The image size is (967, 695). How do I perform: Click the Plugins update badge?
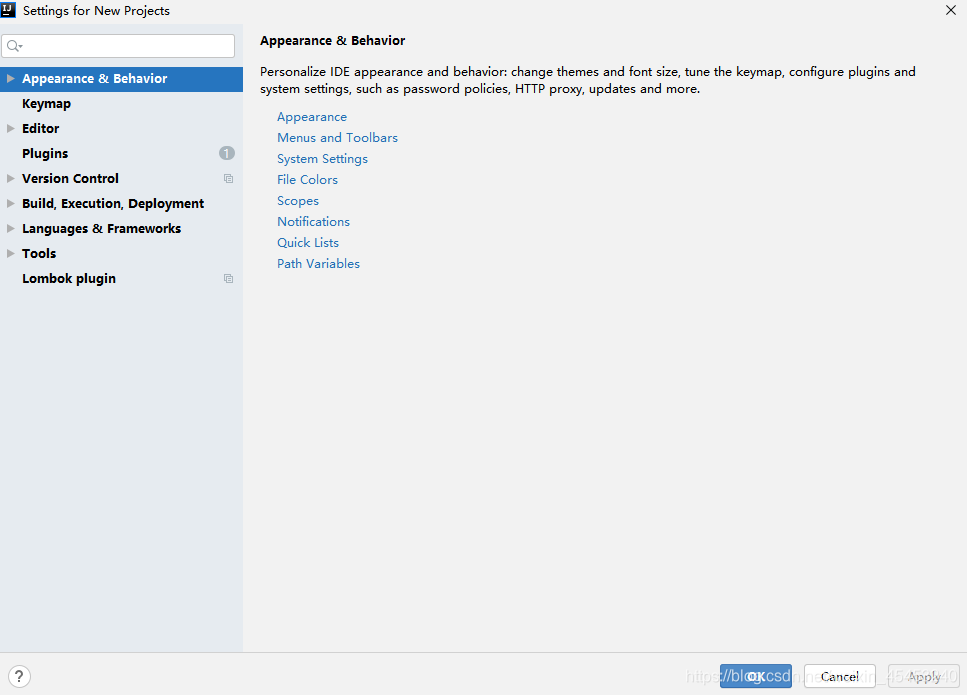pos(226,153)
